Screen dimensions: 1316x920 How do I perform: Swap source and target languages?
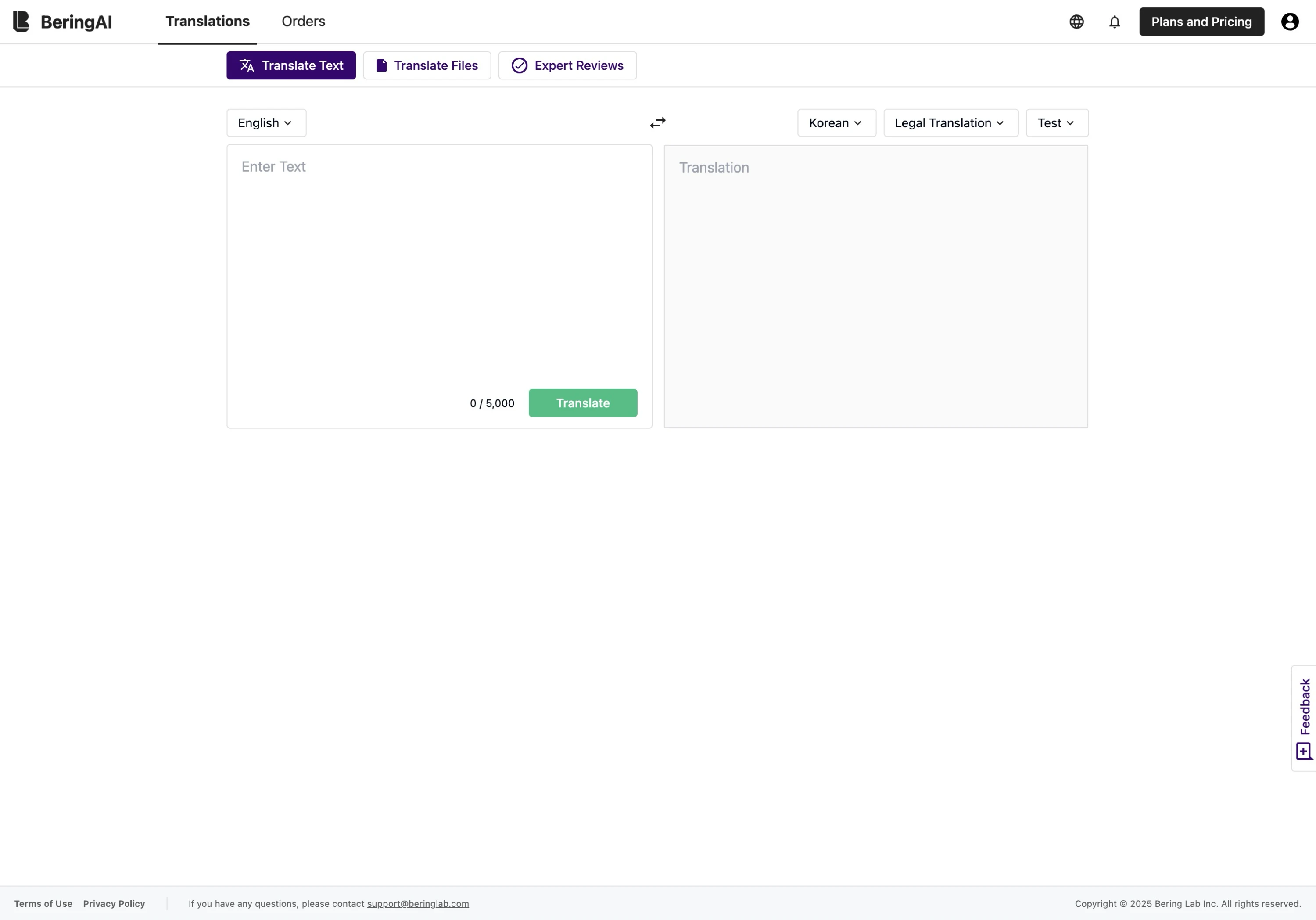coord(657,122)
